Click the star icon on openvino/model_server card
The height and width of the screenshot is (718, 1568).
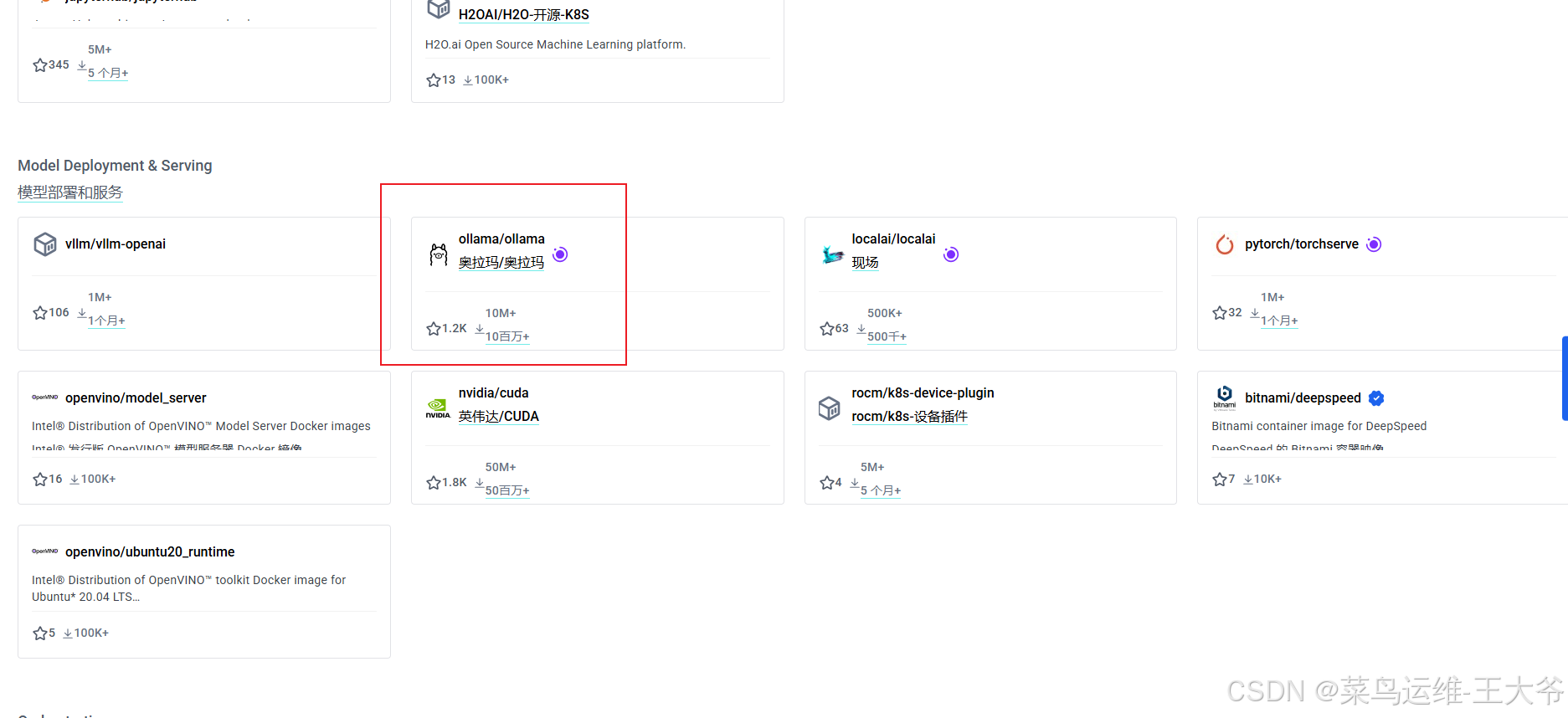[x=40, y=480]
